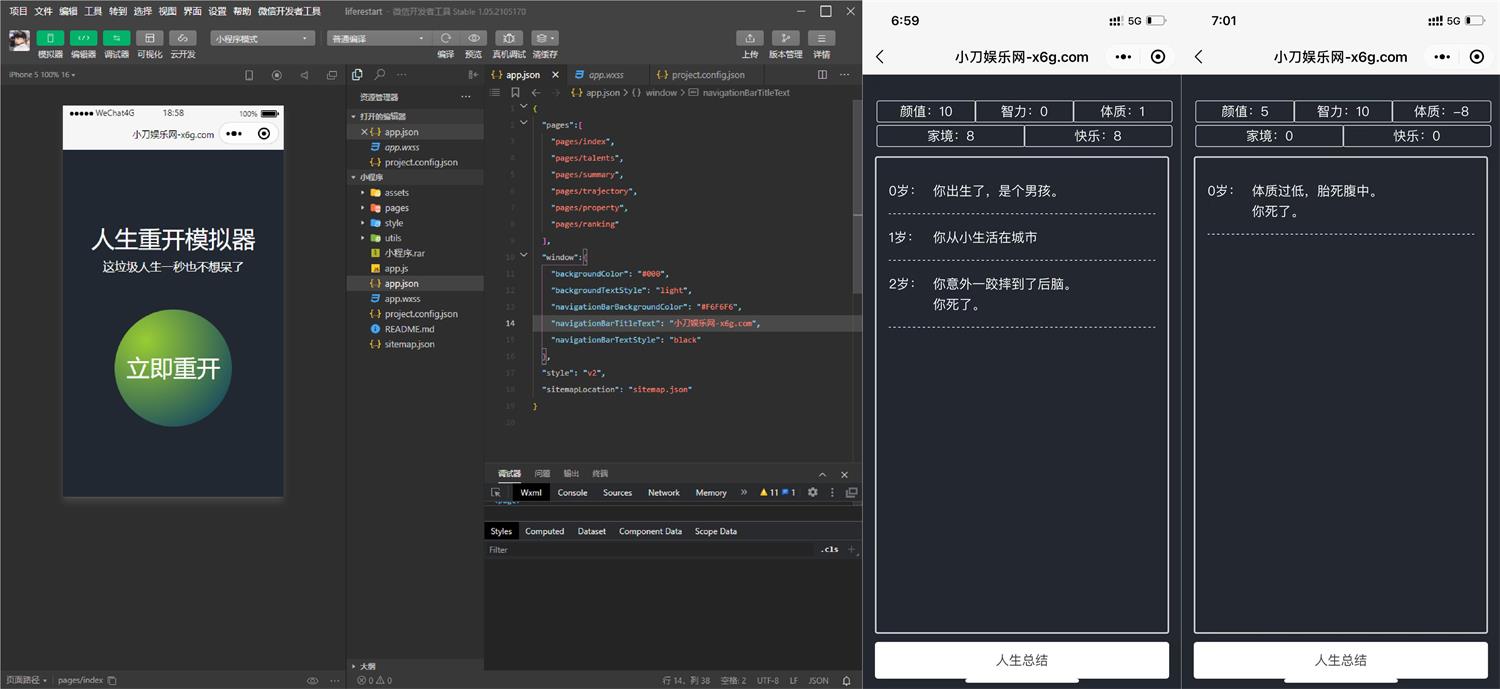Click the 云开发 cloud development icon
The image size is (1500, 689).
tap(183, 37)
